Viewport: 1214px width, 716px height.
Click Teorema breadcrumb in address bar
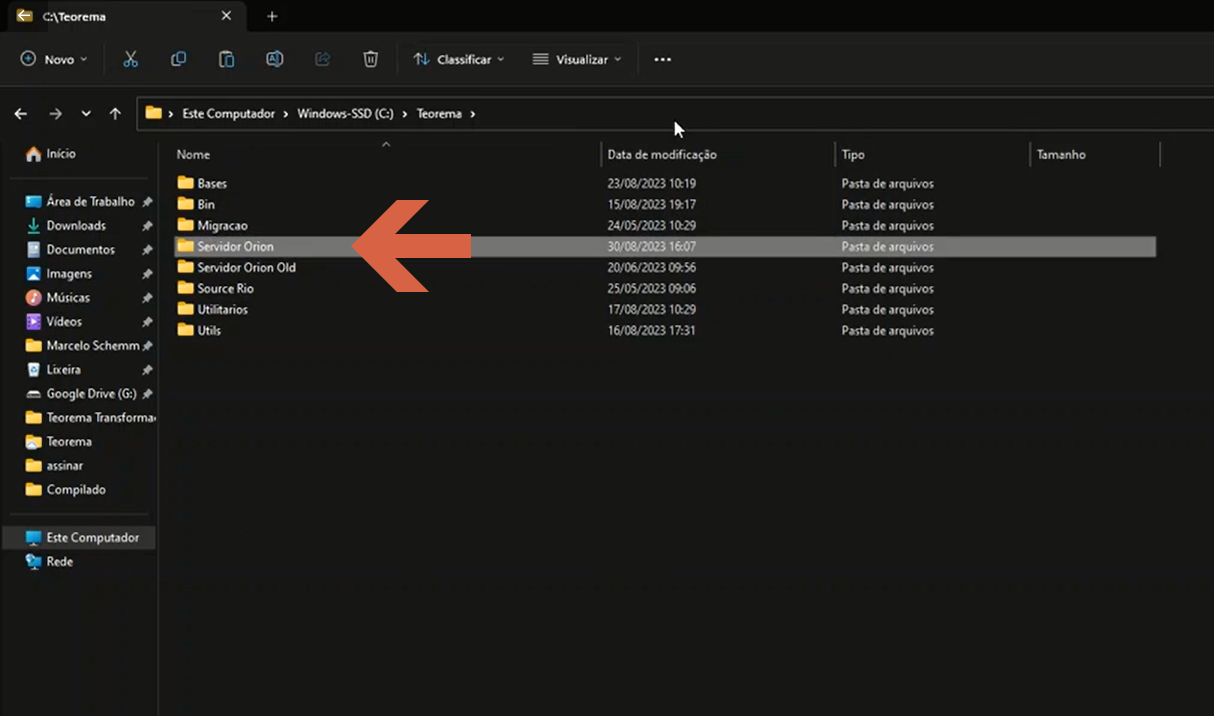(x=439, y=114)
